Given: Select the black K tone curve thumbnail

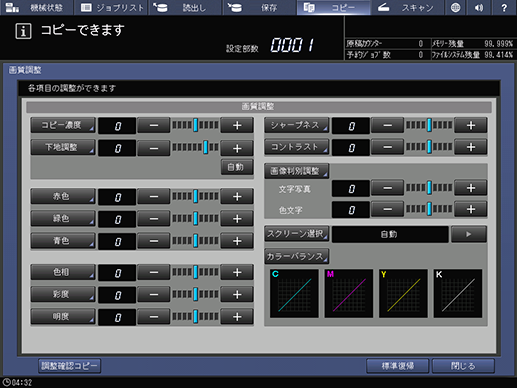Looking at the screenshot, I should click(458, 293).
